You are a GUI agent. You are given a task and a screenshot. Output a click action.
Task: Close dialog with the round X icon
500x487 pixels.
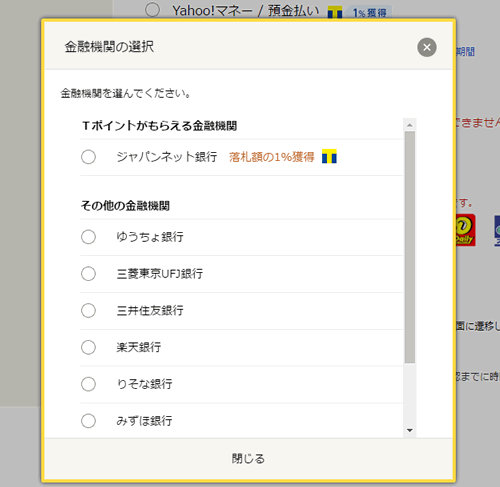point(427,47)
